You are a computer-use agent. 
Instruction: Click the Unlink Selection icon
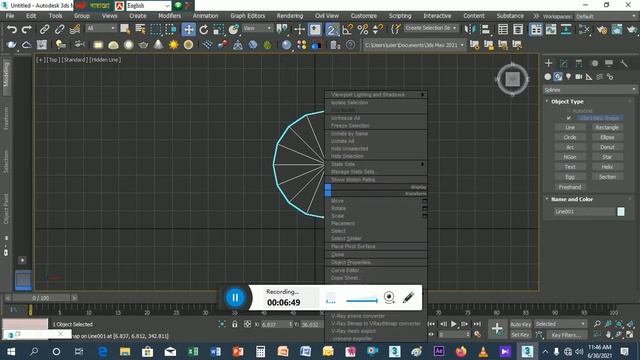tap(59, 29)
